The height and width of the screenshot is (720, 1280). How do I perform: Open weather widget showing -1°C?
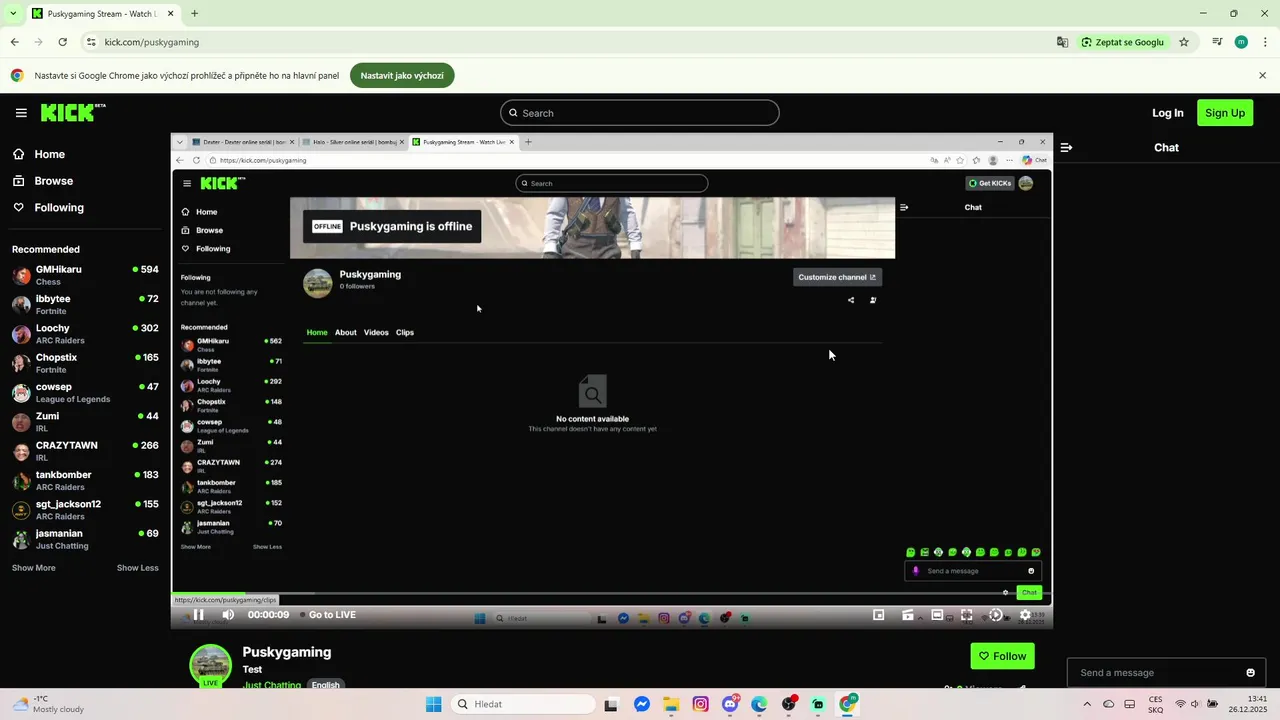coord(50,704)
